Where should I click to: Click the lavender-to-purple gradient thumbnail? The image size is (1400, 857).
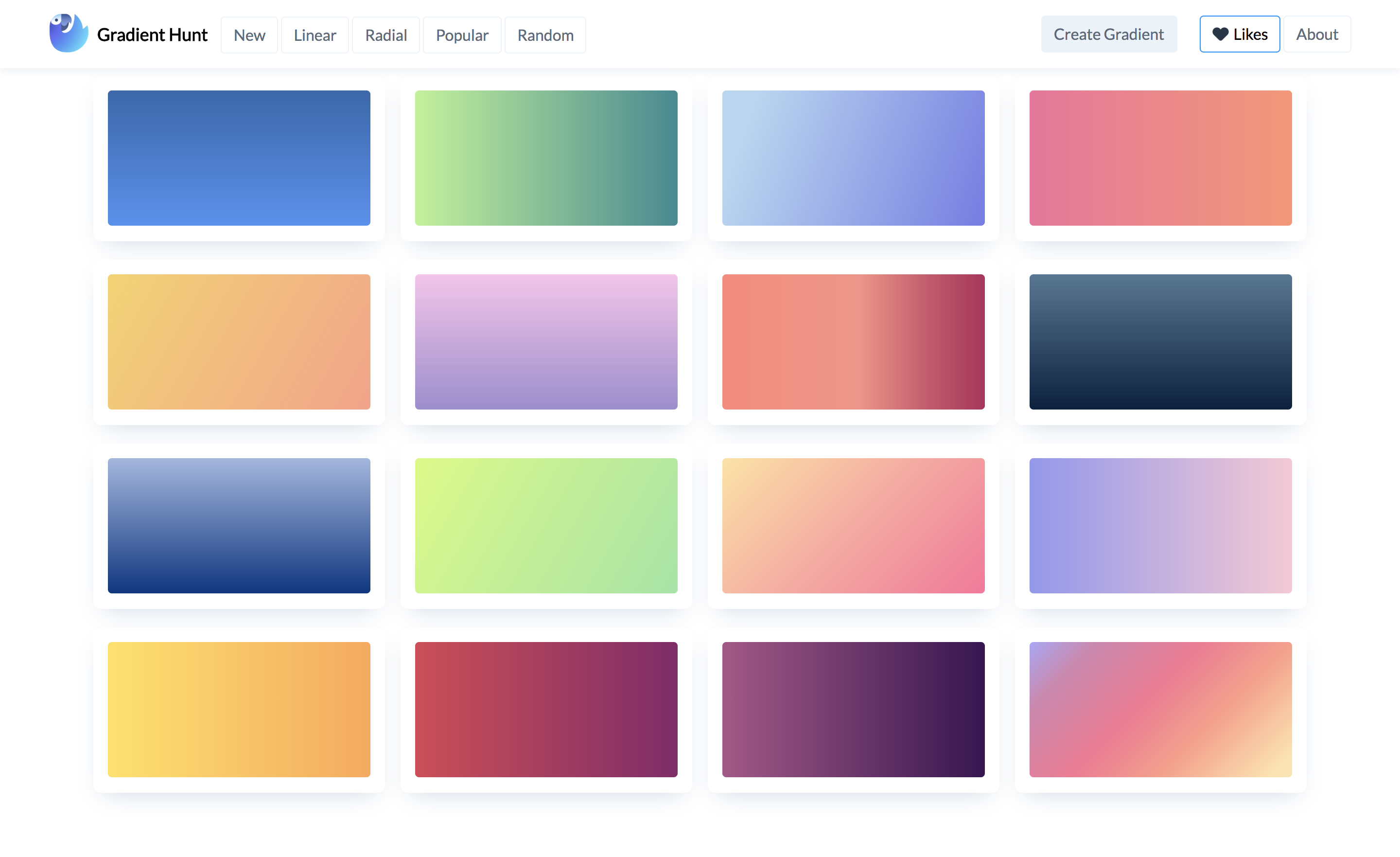pyautogui.click(x=546, y=340)
